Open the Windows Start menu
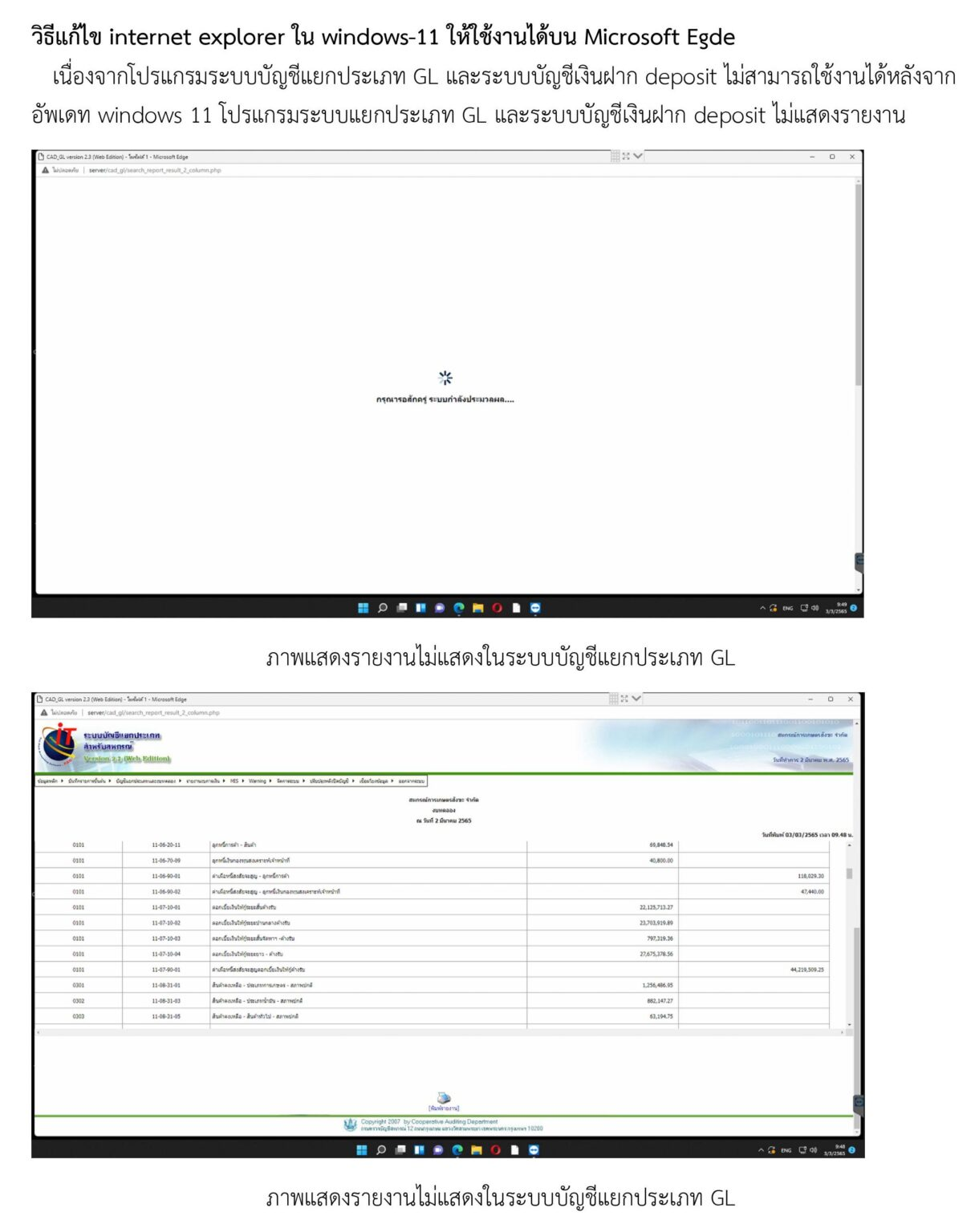 pos(362,1150)
